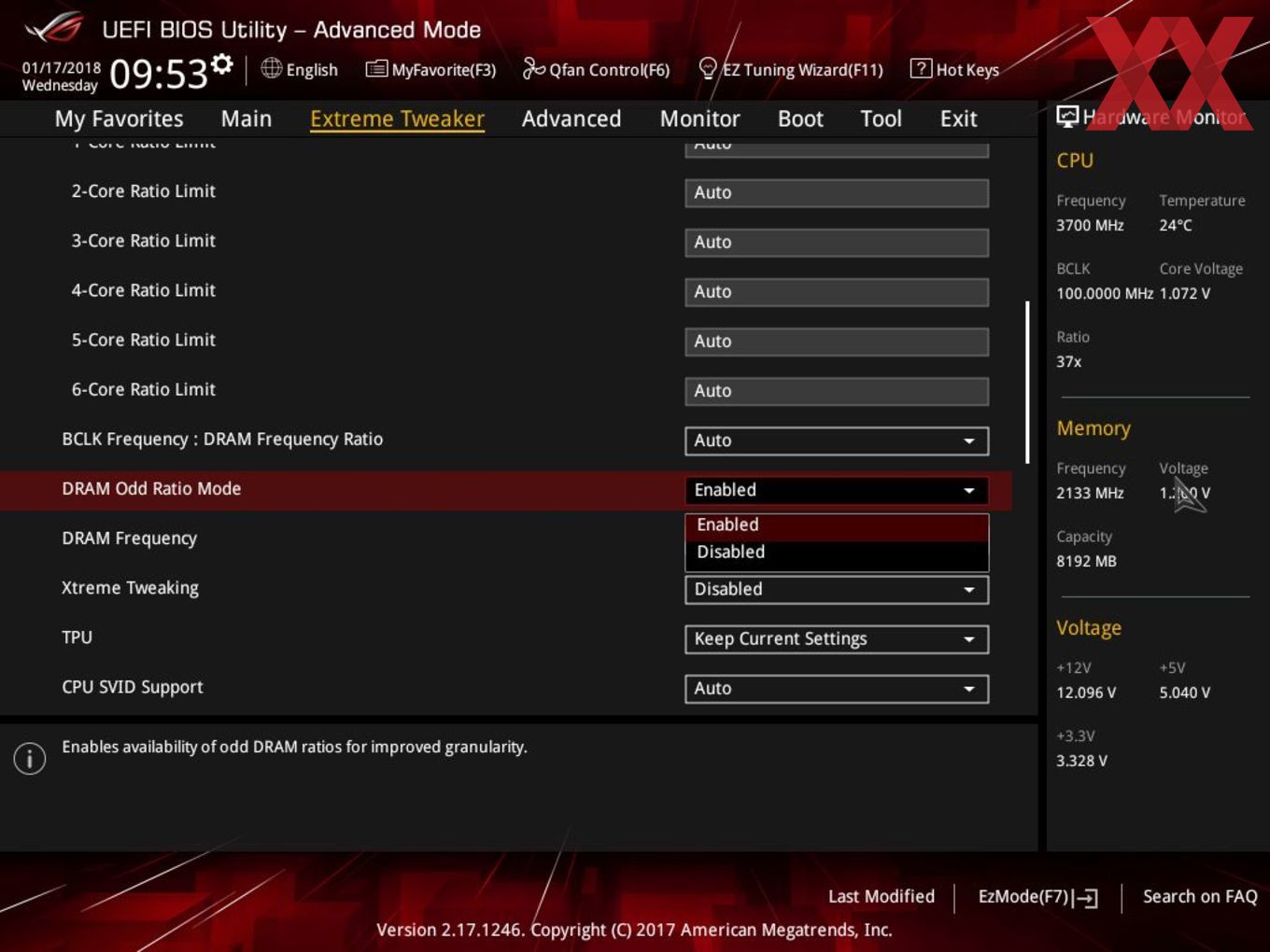Click the settings list scrollbar

[1027, 382]
